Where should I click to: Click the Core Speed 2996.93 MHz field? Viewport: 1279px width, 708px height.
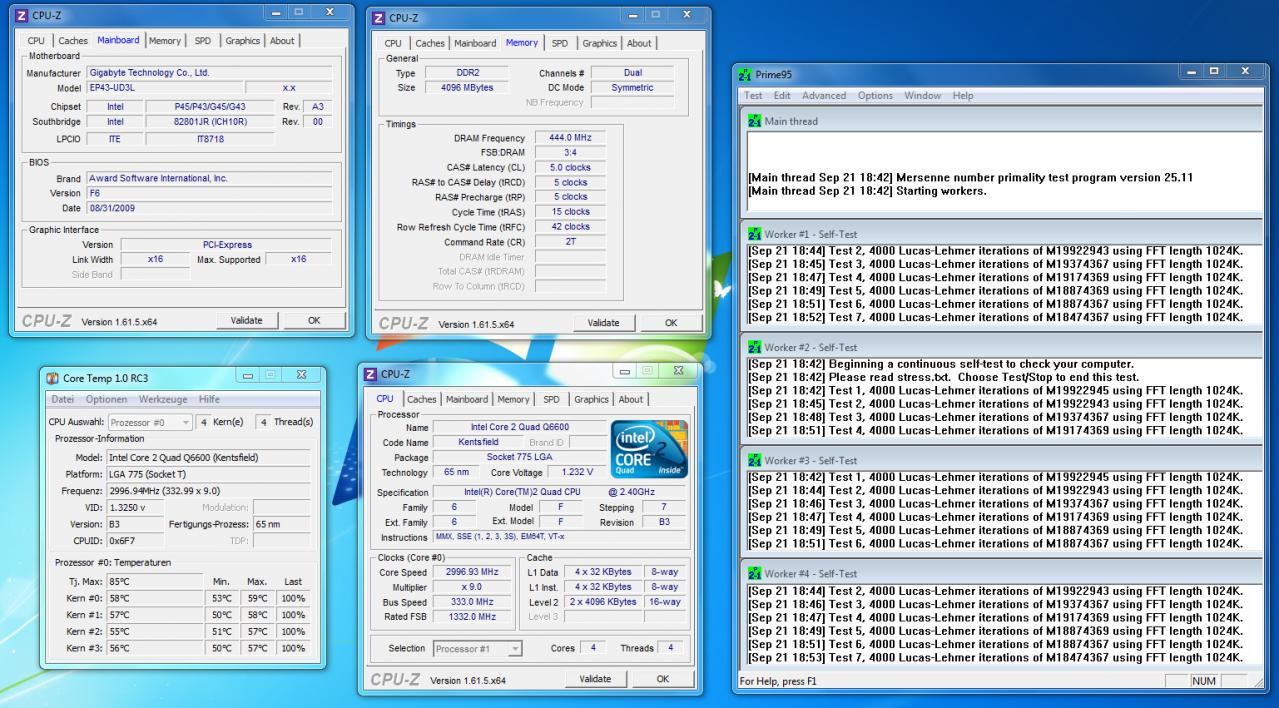point(472,572)
